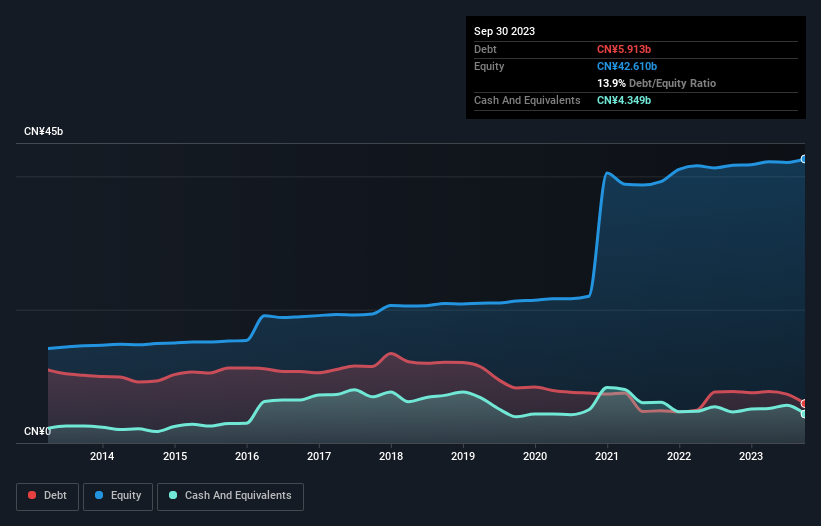Click the 2017 x-axis label
The height and width of the screenshot is (526, 821).
(x=319, y=456)
